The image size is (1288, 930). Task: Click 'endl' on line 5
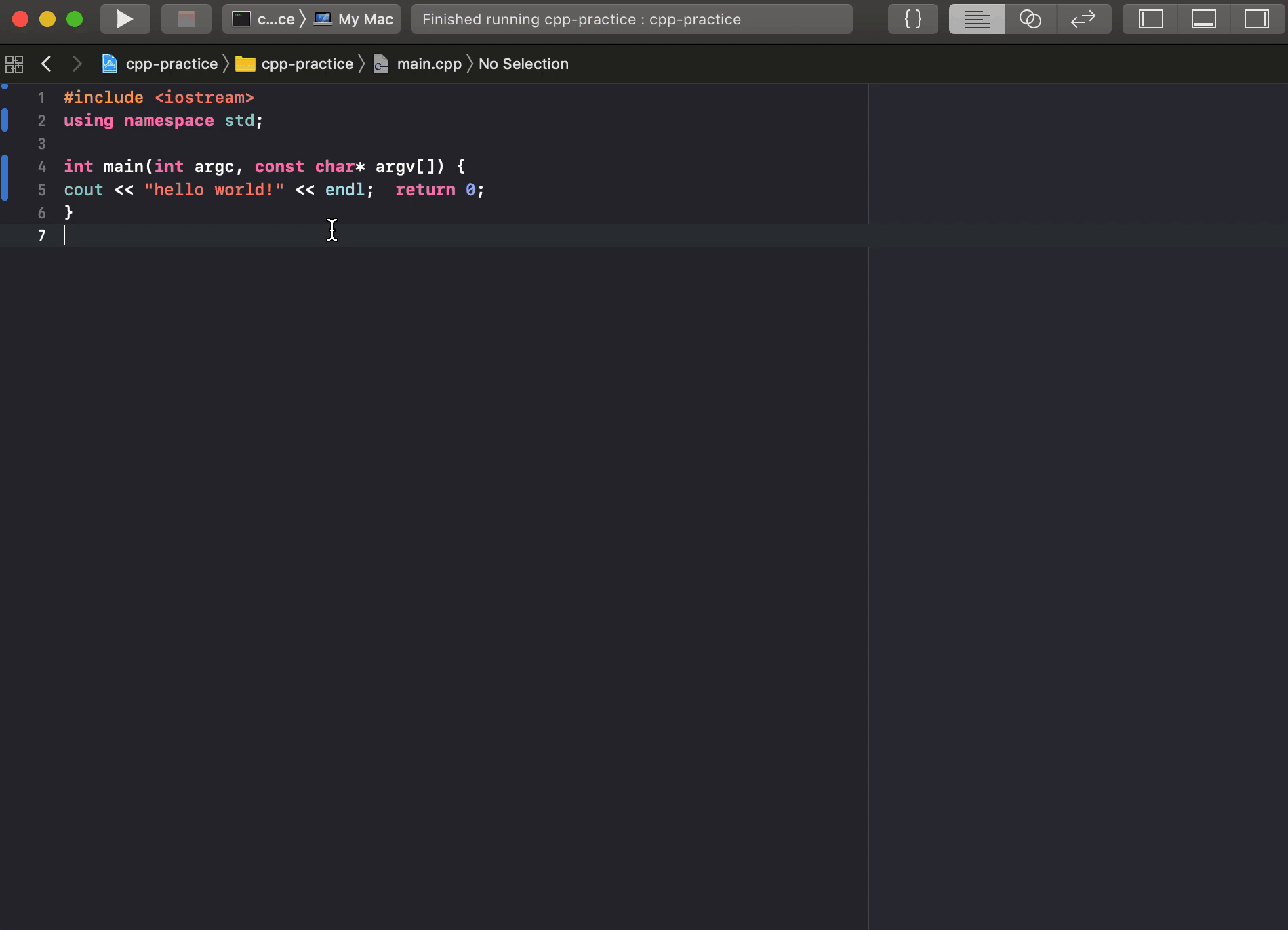(345, 190)
